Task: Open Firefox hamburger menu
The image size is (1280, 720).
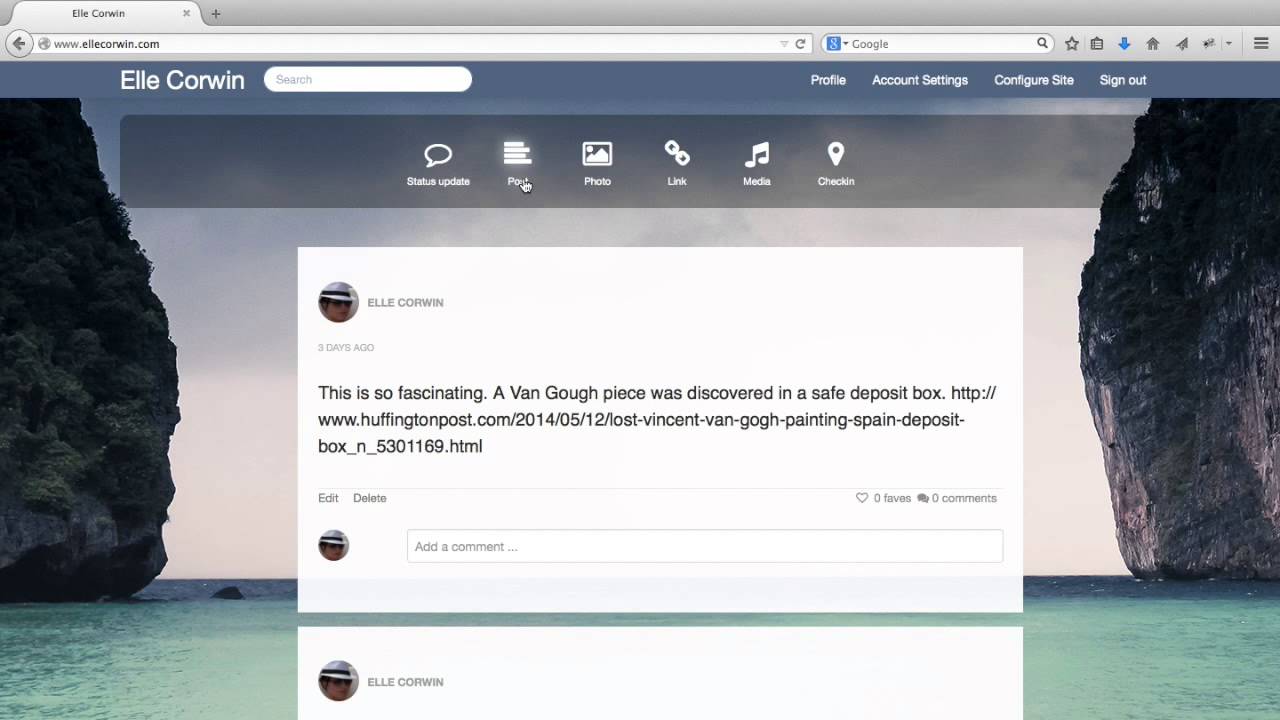Action: 1261,44
